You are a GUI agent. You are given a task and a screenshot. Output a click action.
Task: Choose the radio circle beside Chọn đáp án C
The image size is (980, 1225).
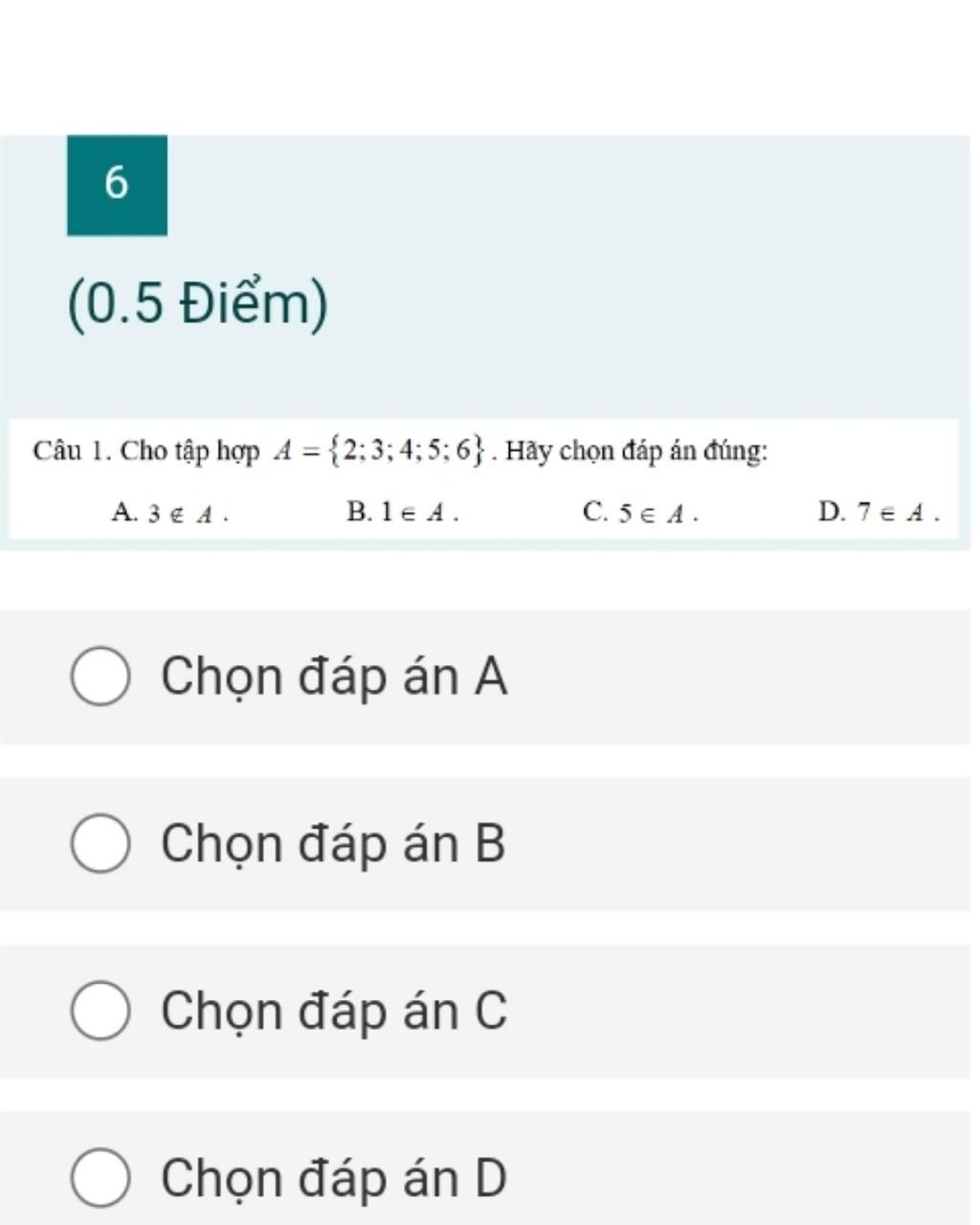pyautogui.click(x=100, y=1011)
